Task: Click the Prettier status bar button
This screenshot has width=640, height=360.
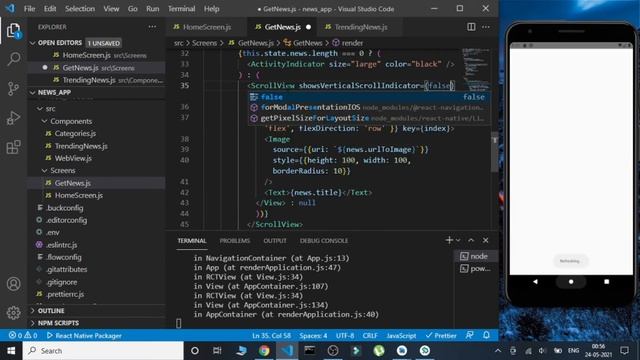Action: click(x=441, y=336)
